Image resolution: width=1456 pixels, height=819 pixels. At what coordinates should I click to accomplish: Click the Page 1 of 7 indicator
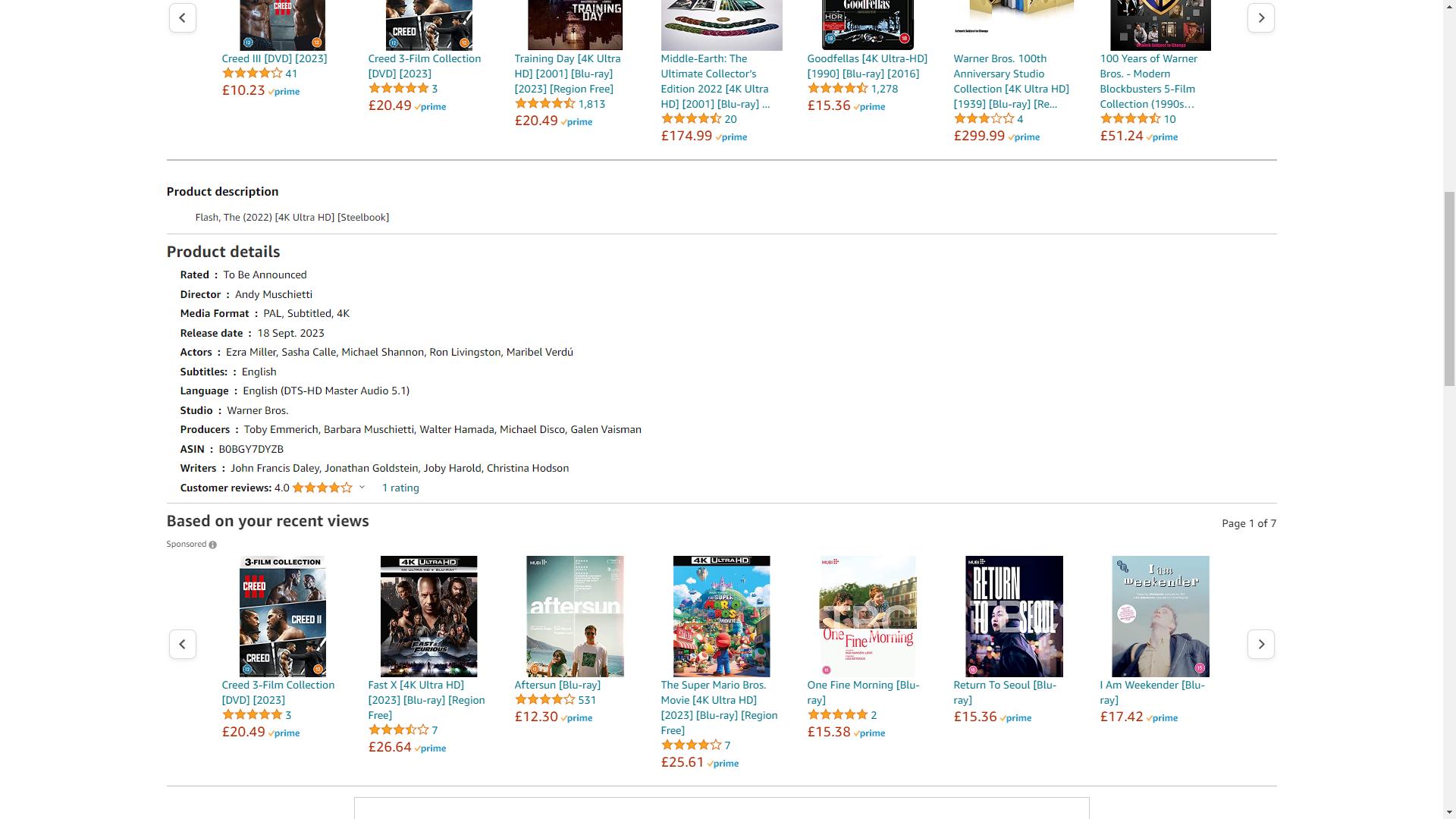click(1249, 523)
